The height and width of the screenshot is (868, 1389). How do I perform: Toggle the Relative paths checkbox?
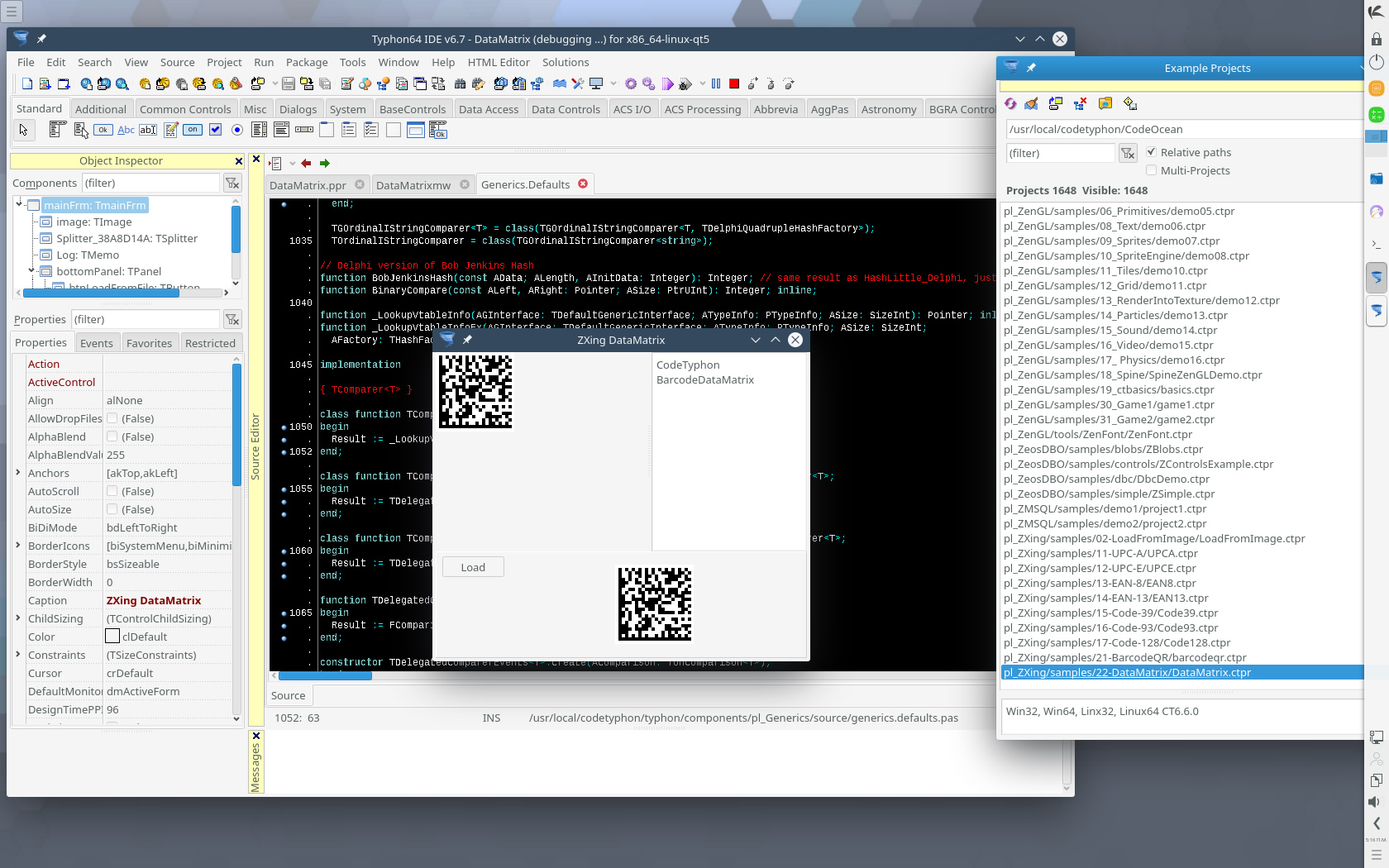(x=1151, y=152)
